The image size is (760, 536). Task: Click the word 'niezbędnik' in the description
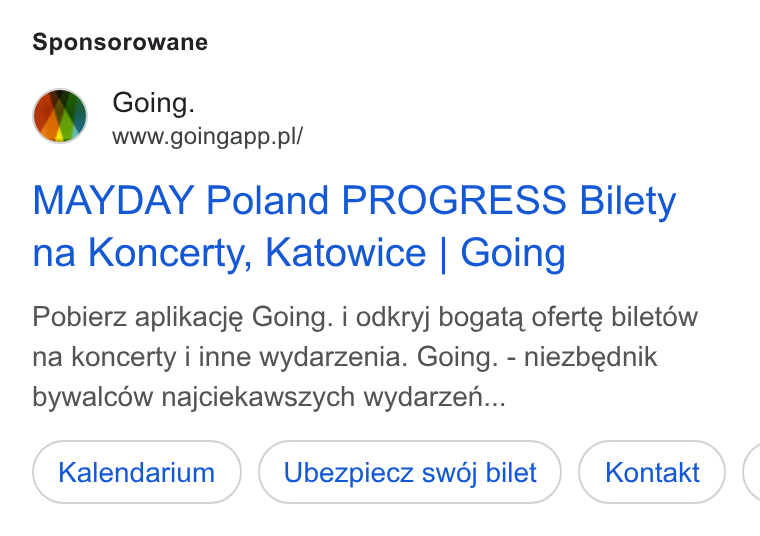click(x=590, y=357)
